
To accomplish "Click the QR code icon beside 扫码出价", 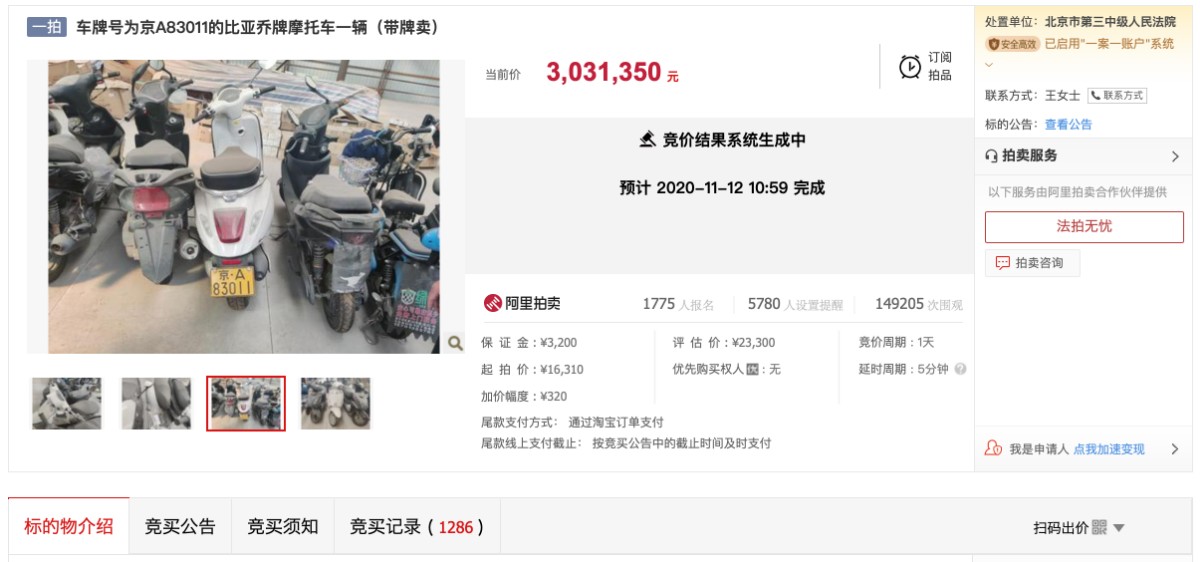I will pos(1099,527).
